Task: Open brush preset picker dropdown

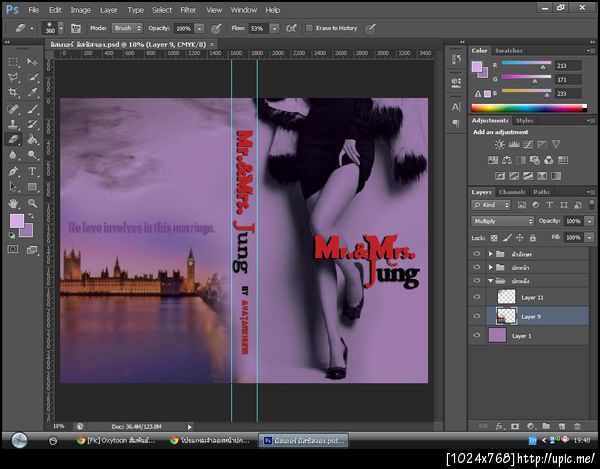Action: (61, 28)
